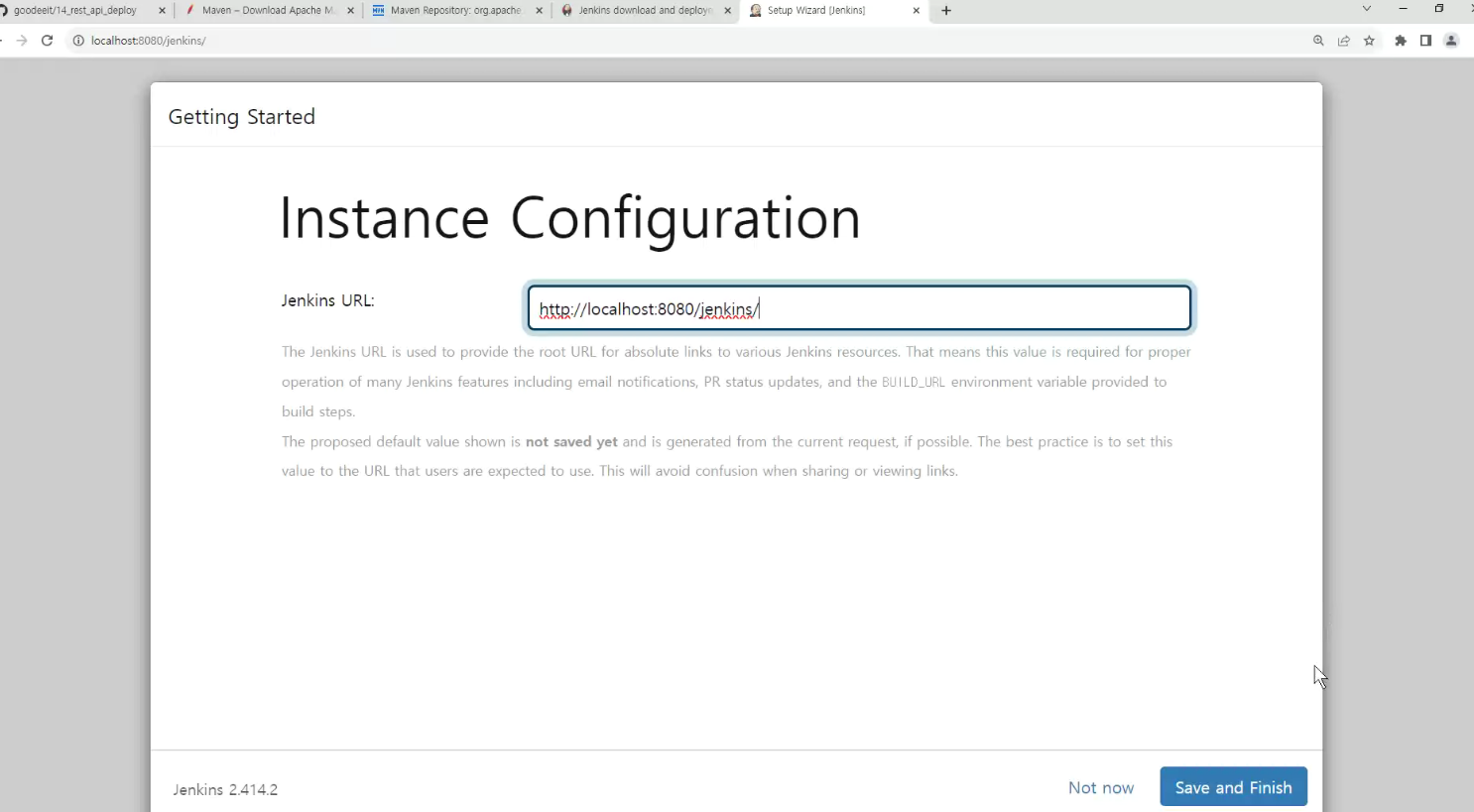View site information icon in address bar
This screenshot has height=812, width=1474.
point(78,41)
